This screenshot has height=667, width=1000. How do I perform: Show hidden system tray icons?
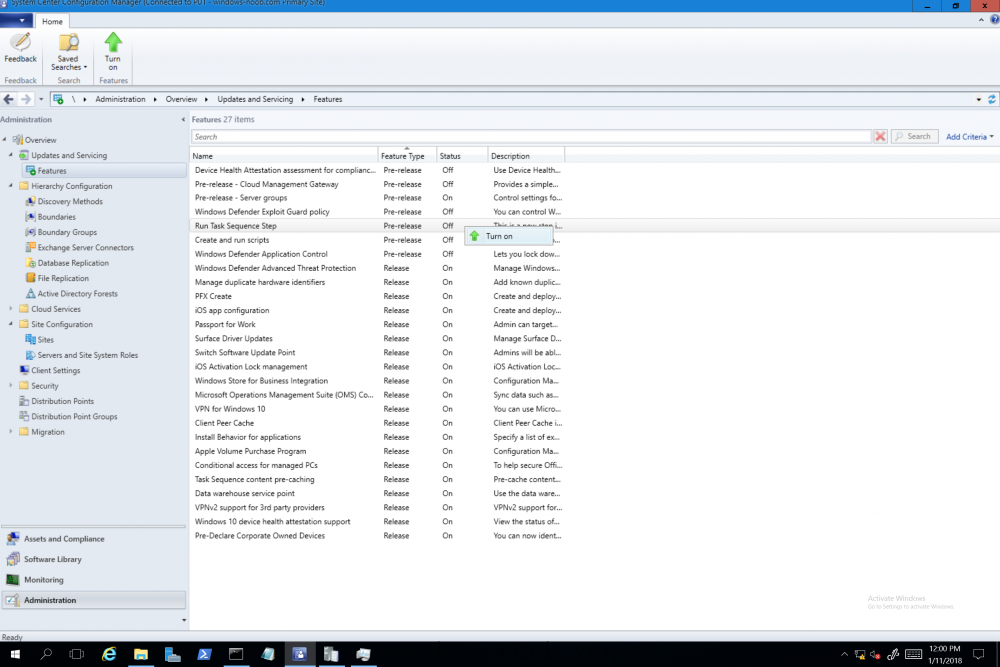click(844, 654)
